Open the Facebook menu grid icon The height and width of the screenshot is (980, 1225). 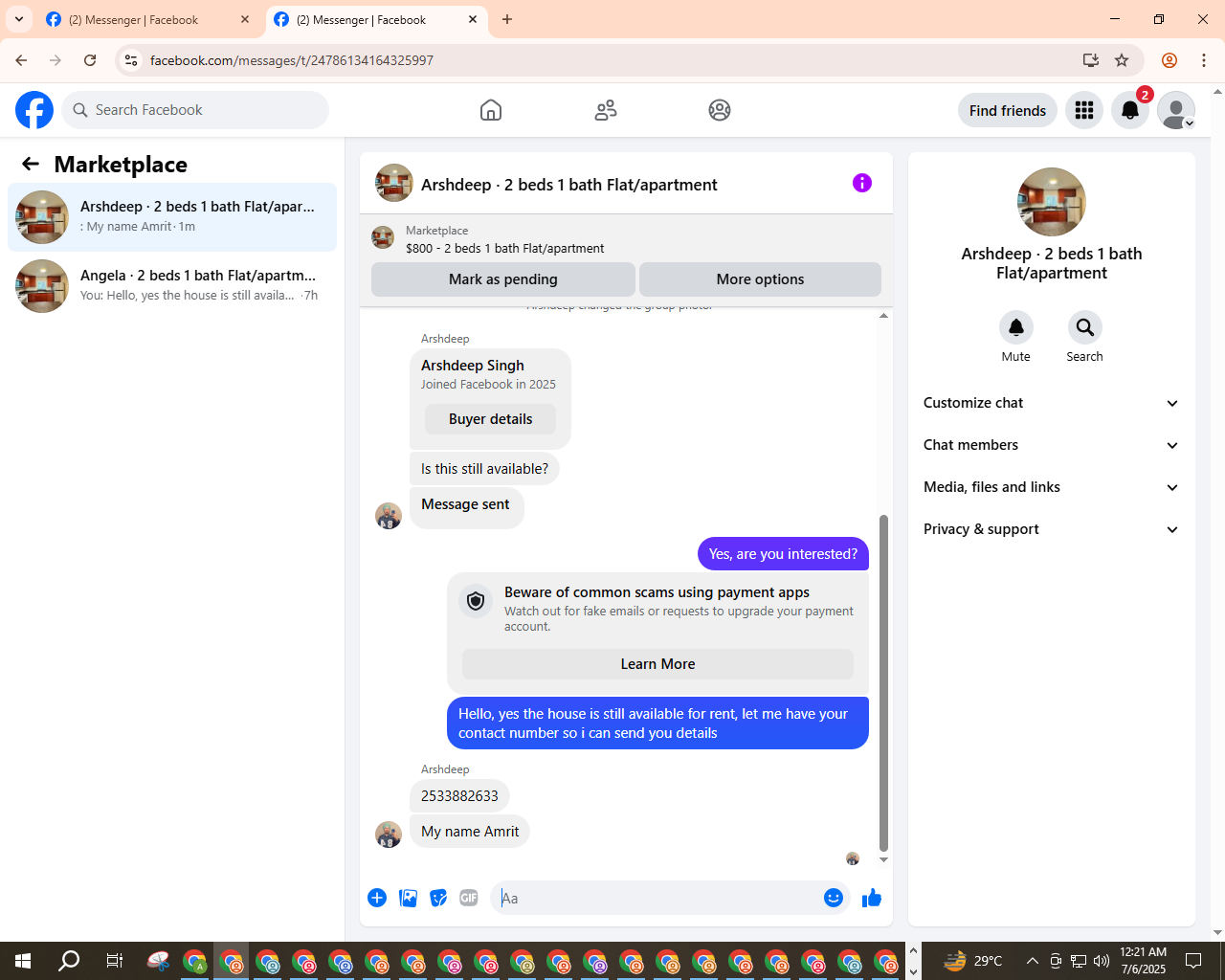click(1084, 110)
